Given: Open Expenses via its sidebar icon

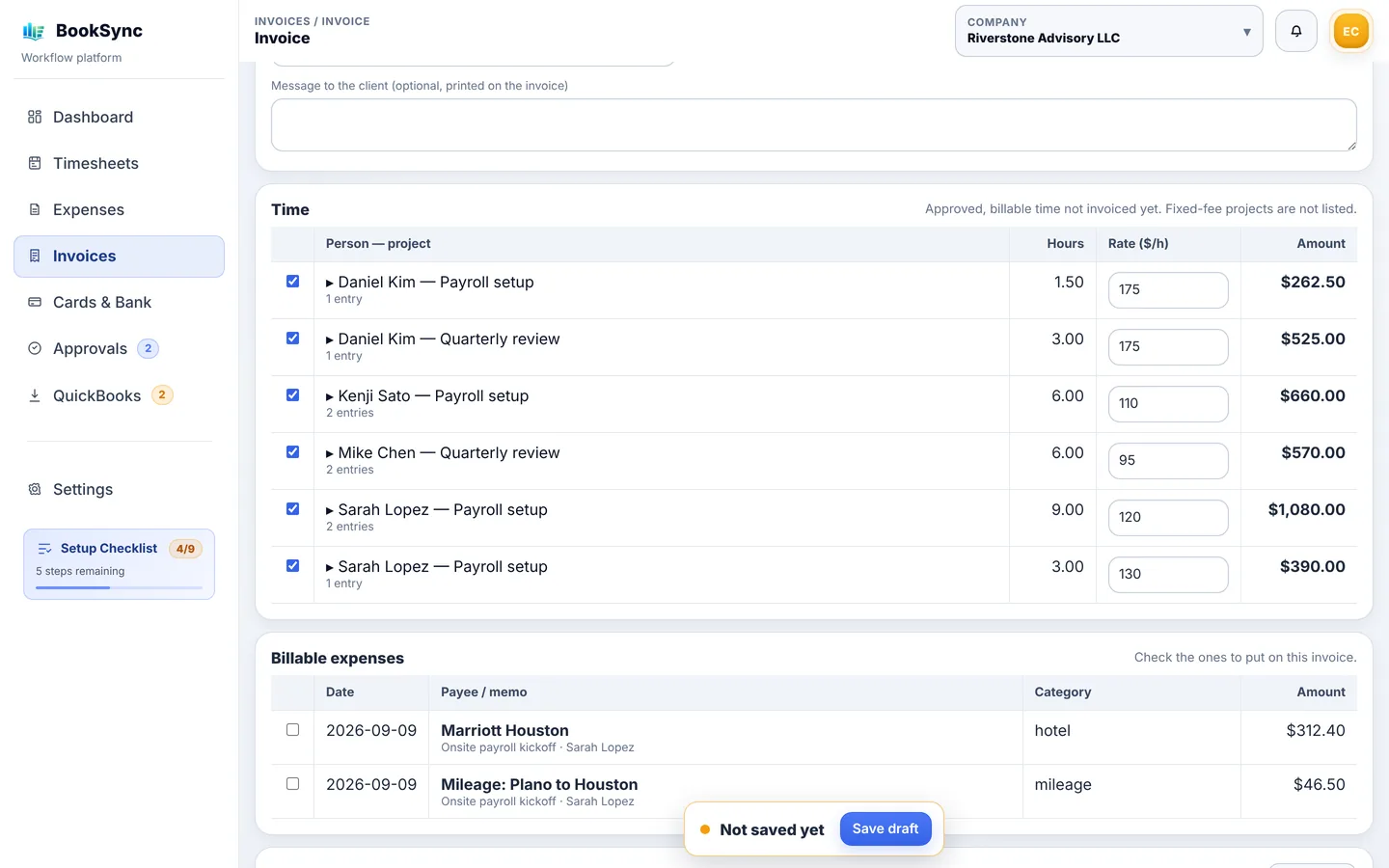Looking at the screenshot, I should [35, 209].
